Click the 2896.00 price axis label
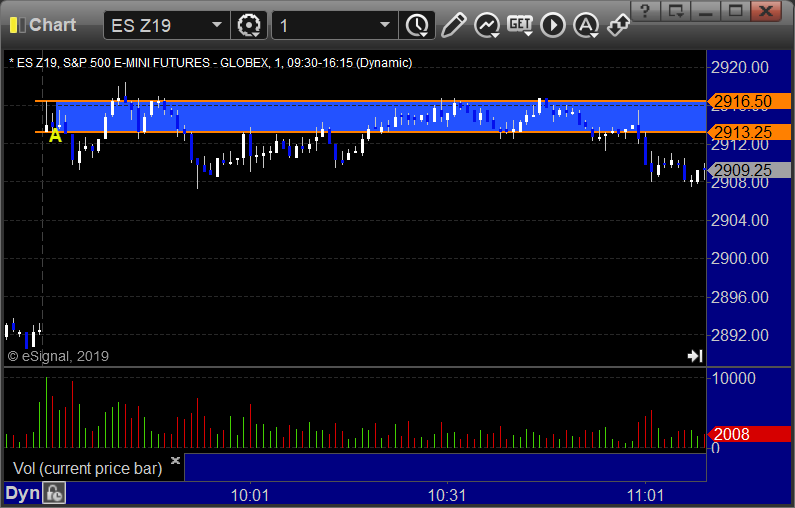 740,297
